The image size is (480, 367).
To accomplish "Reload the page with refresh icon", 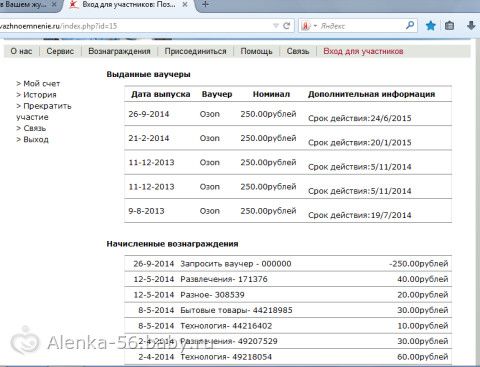I will (286, 26).
